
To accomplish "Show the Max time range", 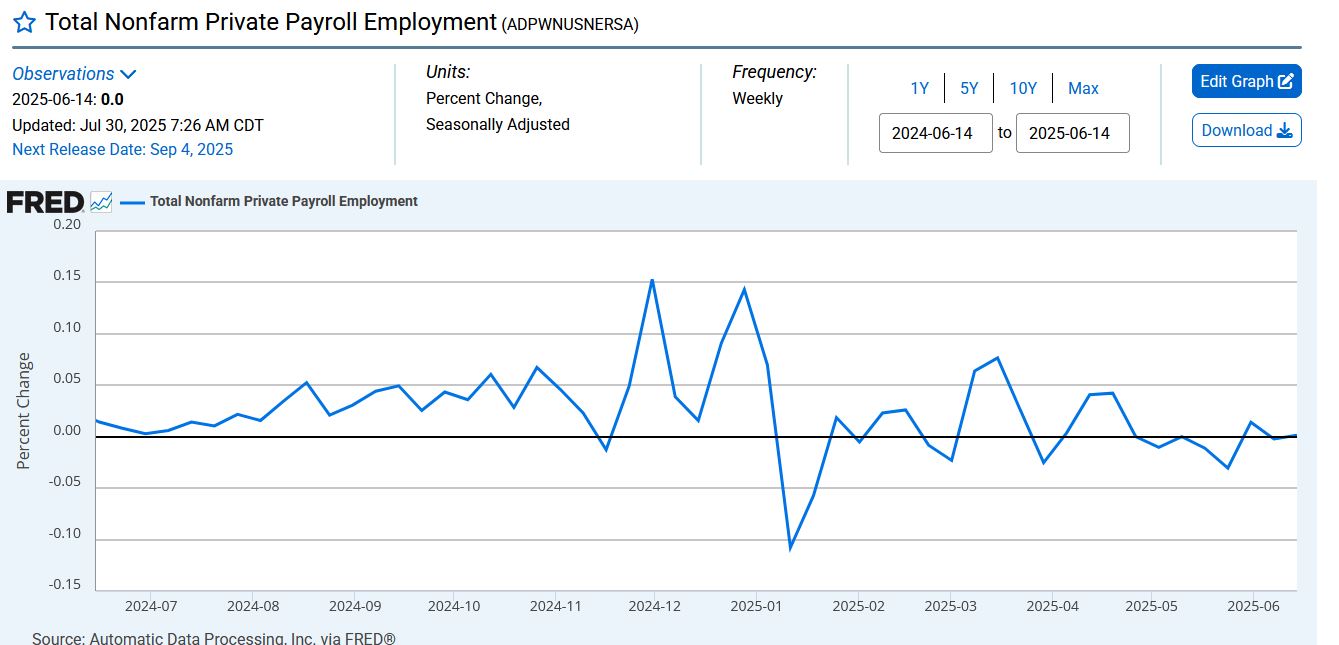I will [1083, 88].
